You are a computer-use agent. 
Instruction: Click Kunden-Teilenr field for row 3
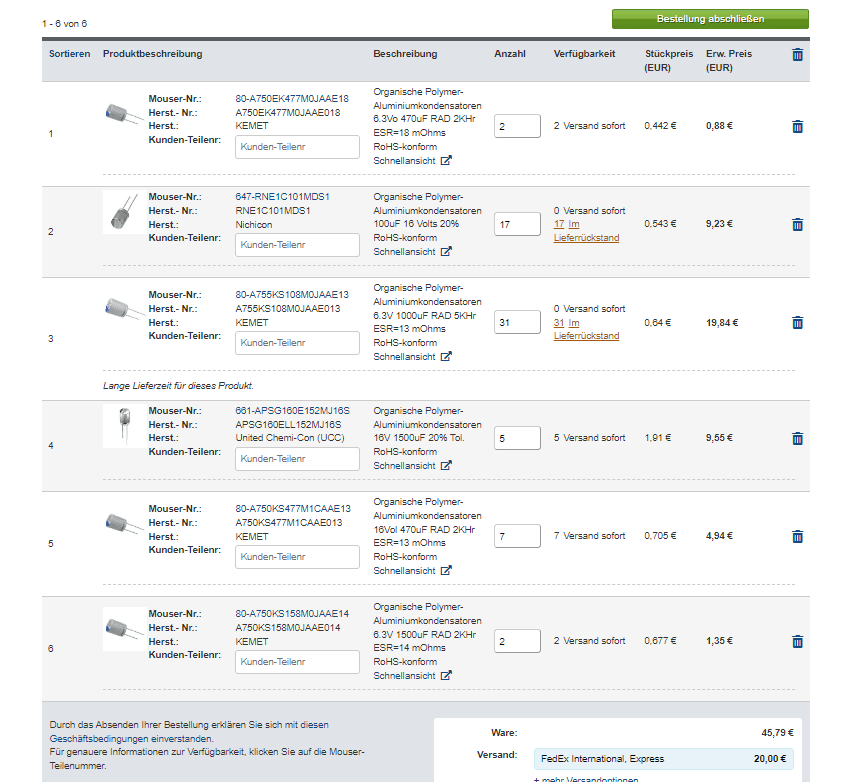click(x=297, y=343)
